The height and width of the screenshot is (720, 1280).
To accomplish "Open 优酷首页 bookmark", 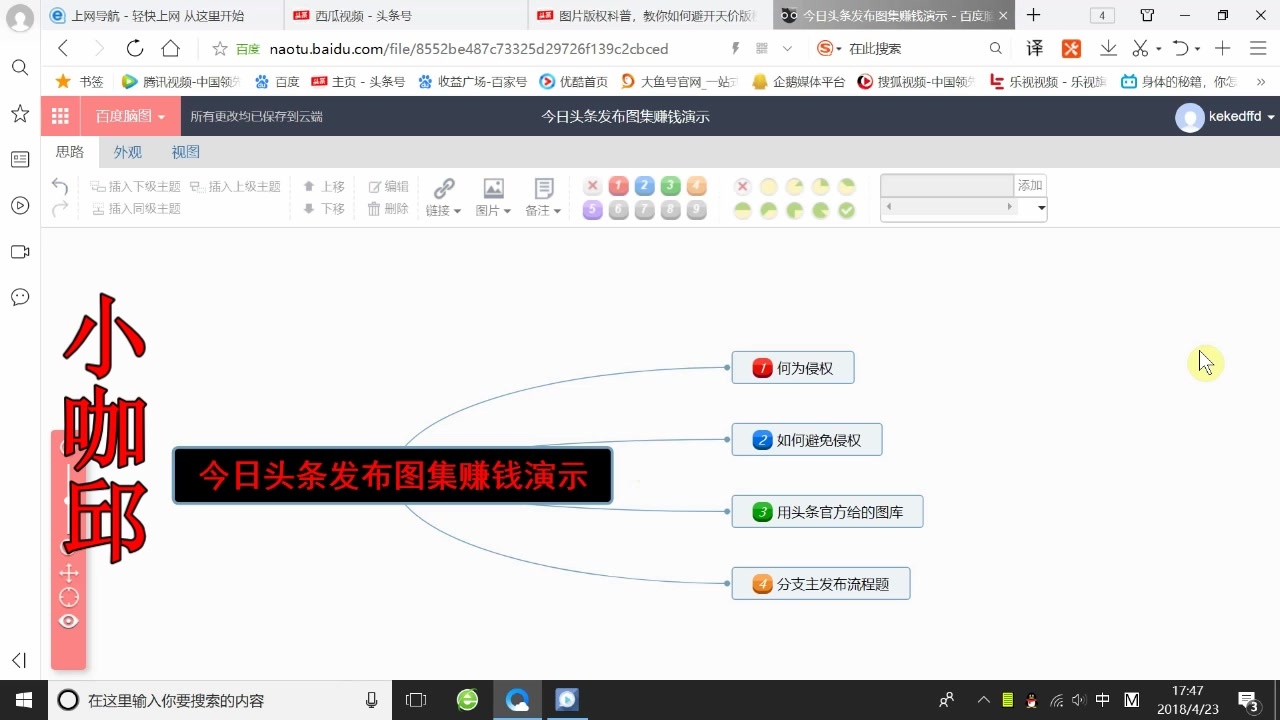I will coord(575,82).
